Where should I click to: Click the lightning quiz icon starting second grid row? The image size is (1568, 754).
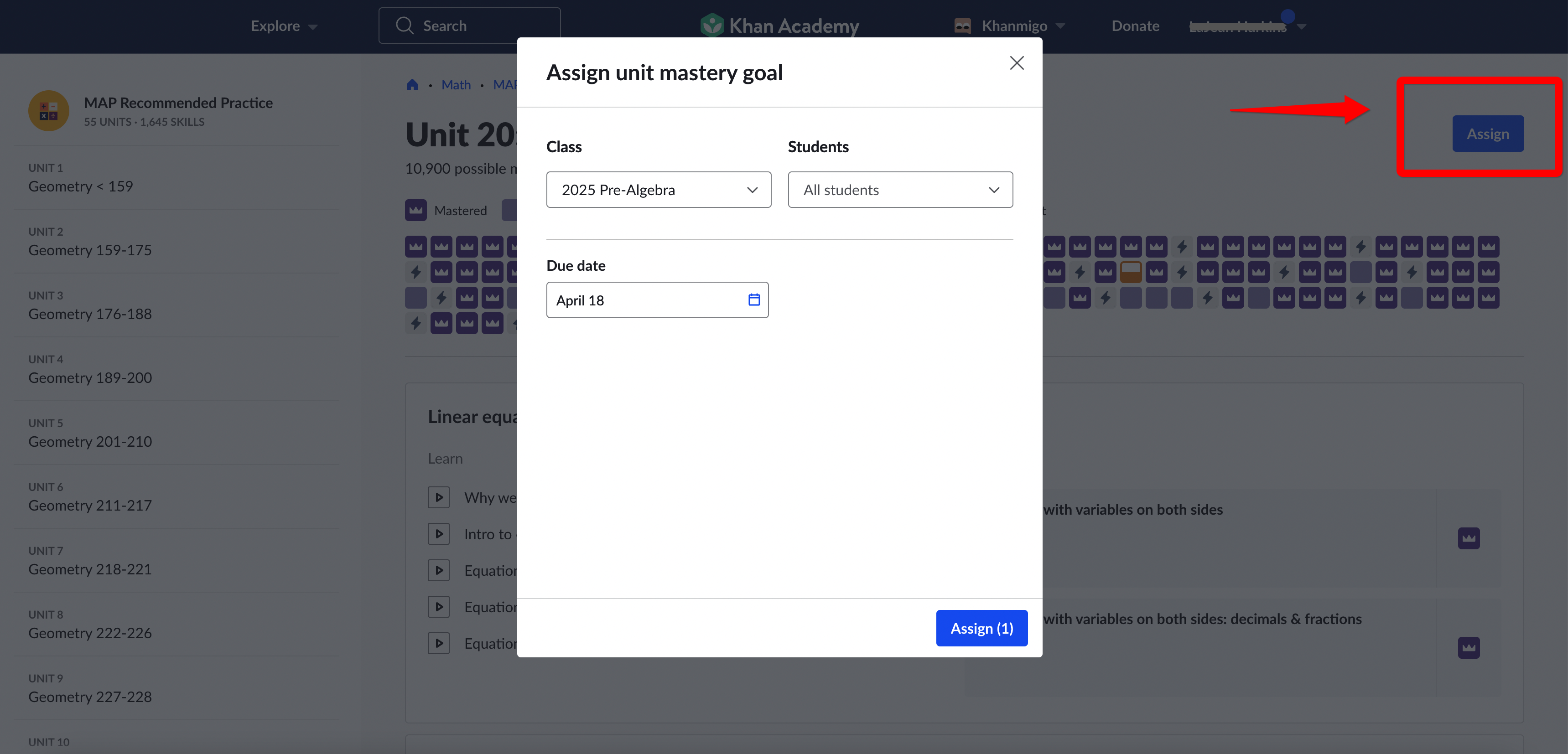pyautogui.click(x=416, y=272)
